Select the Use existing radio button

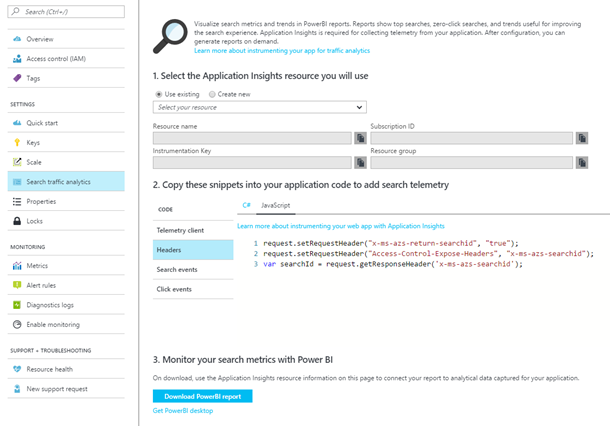pyautogui.click(x=159, y=94)
